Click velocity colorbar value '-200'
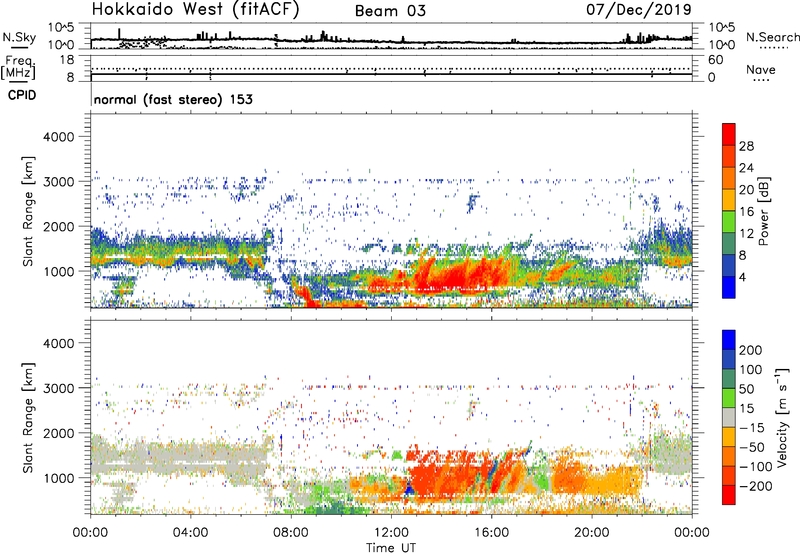800x554 pixels. pyautogui.click(x=756, y=486)
